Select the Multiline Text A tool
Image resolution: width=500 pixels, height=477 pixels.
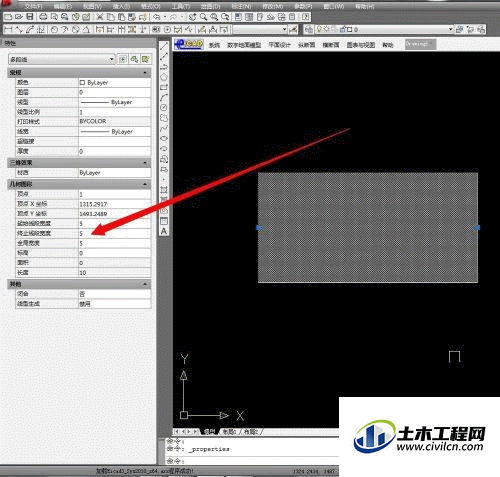click(x=164, y=231)
